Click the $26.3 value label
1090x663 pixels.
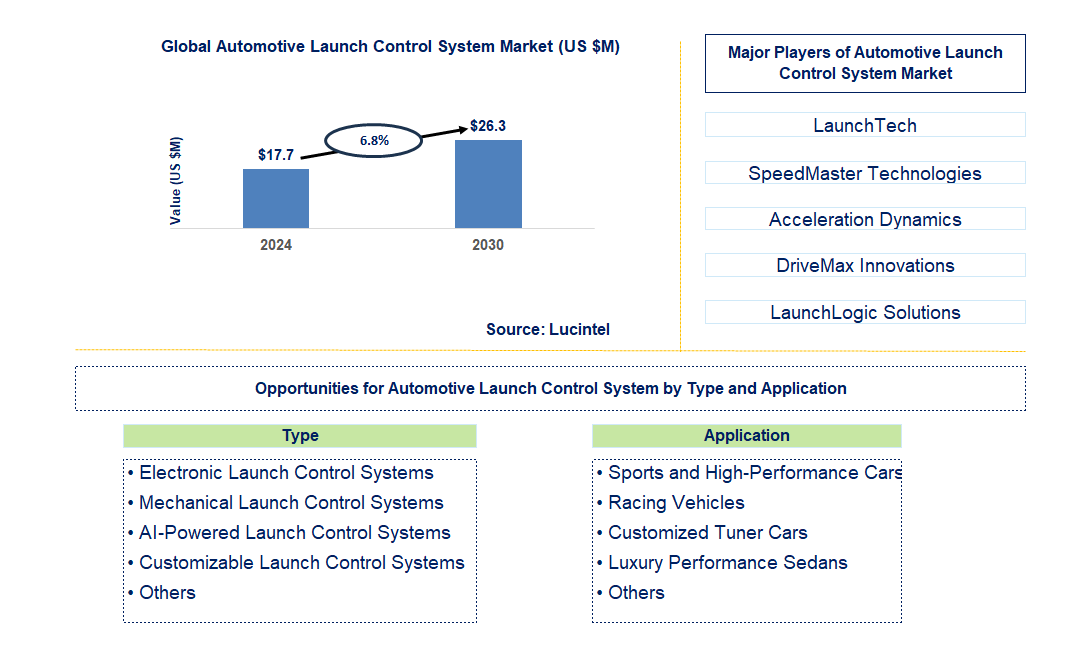(488, 126)
